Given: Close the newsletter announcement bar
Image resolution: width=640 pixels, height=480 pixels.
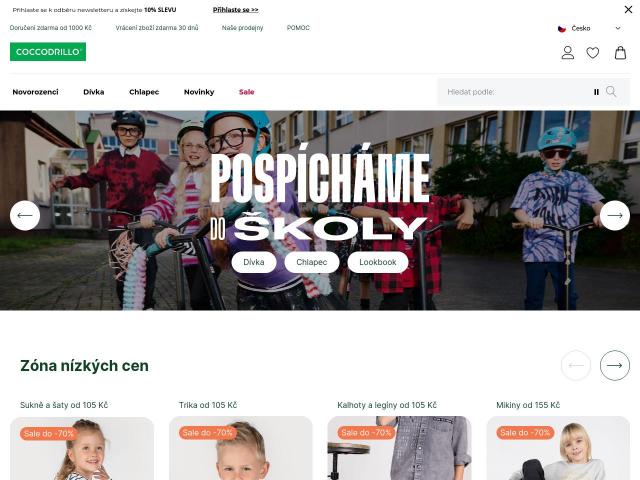Looking at the screenshot, I should pyautogui.click(x=628, y=9).
